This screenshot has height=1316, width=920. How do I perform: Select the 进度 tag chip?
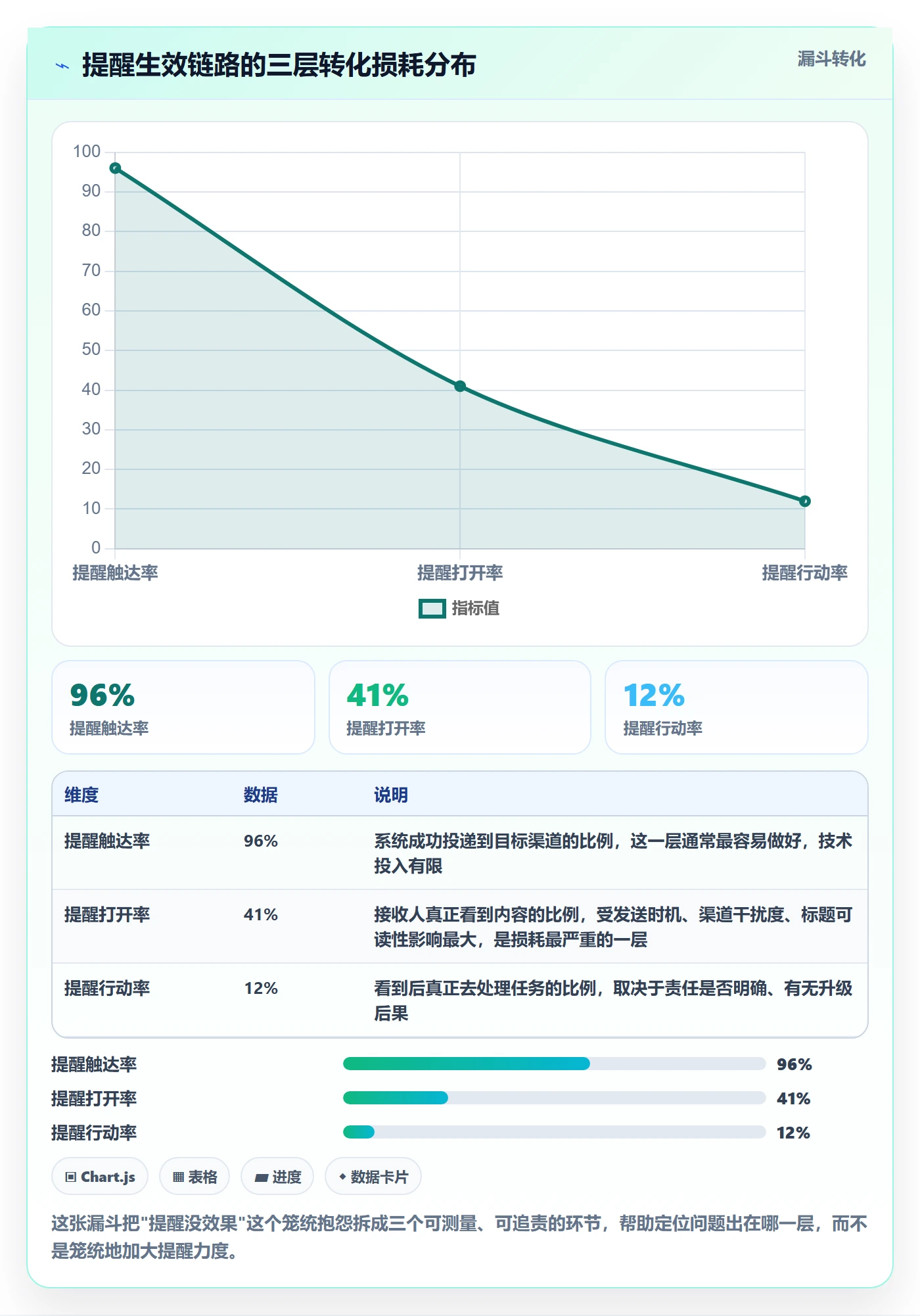pyautogui.click(x=277, y=1177)
